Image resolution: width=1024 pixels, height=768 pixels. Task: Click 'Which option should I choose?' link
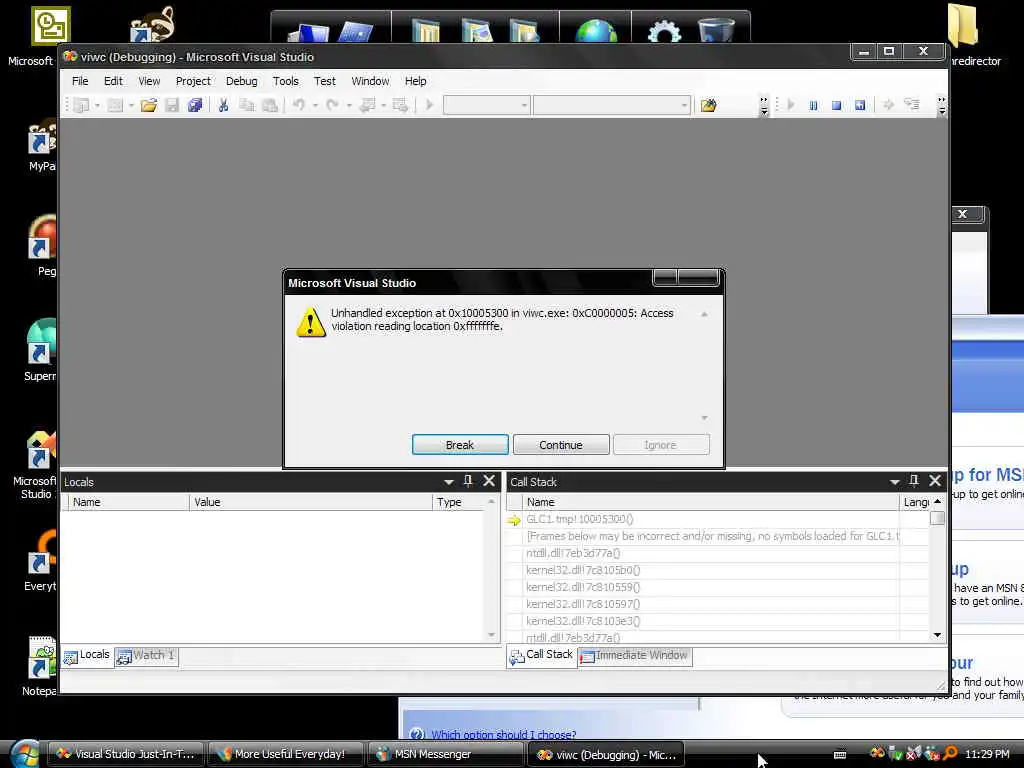pyautogui.click(x=504, y=735)
